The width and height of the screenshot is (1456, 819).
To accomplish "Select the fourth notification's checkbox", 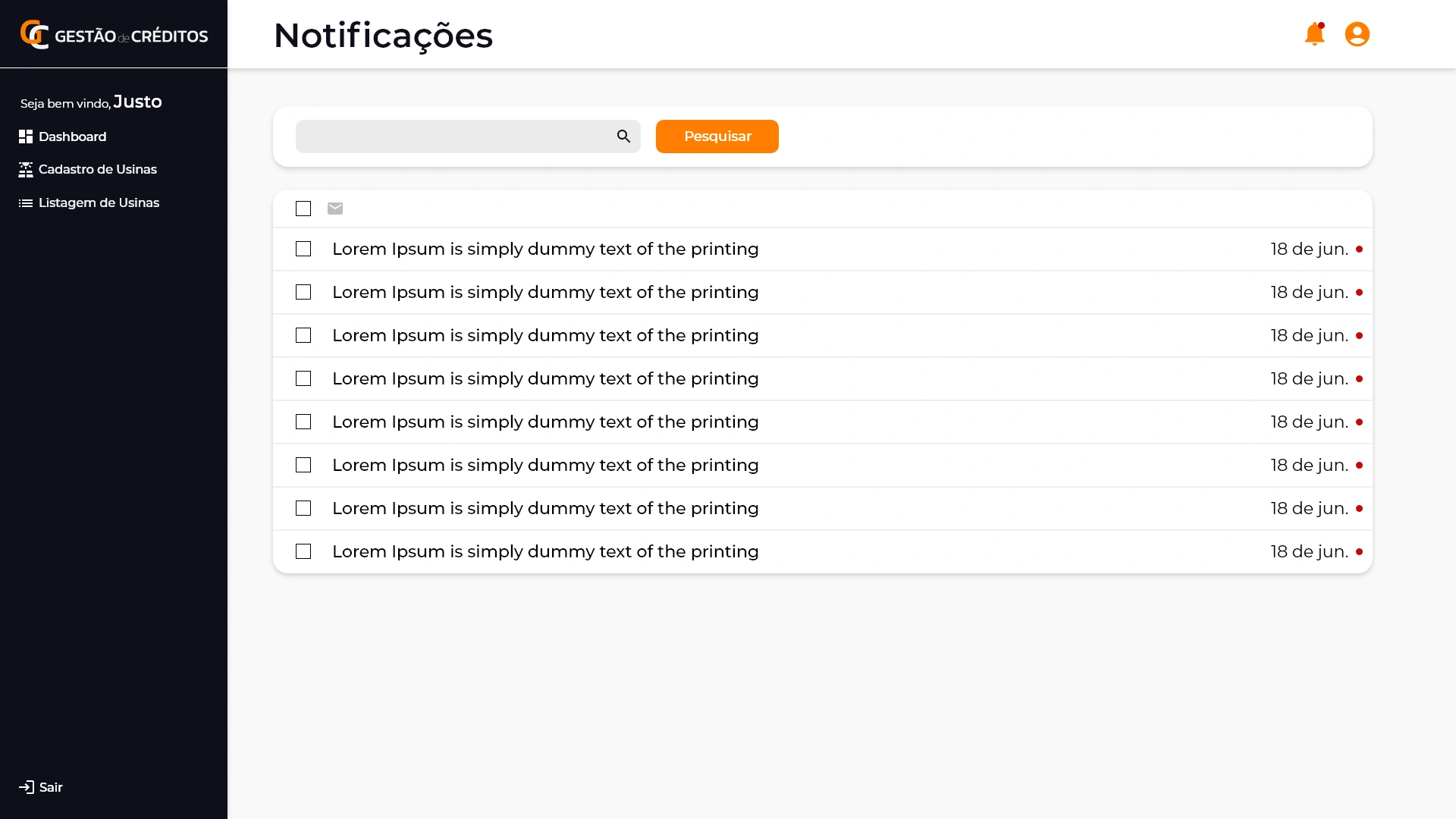I will (303, 378).
